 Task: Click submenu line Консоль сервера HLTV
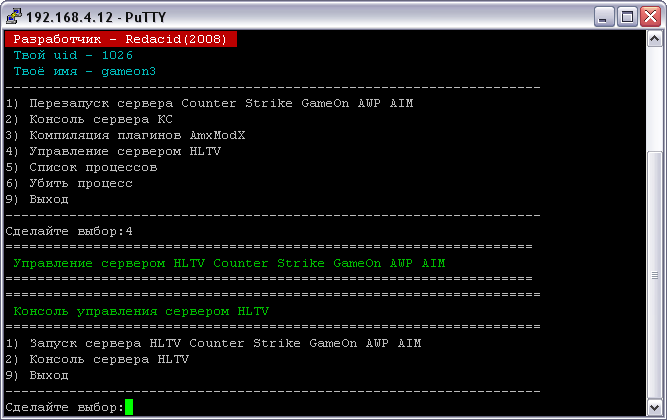tap(97, 360)
